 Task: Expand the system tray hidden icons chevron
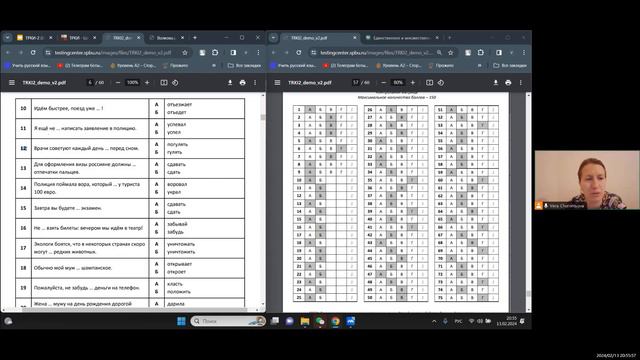tap(434, 321)
